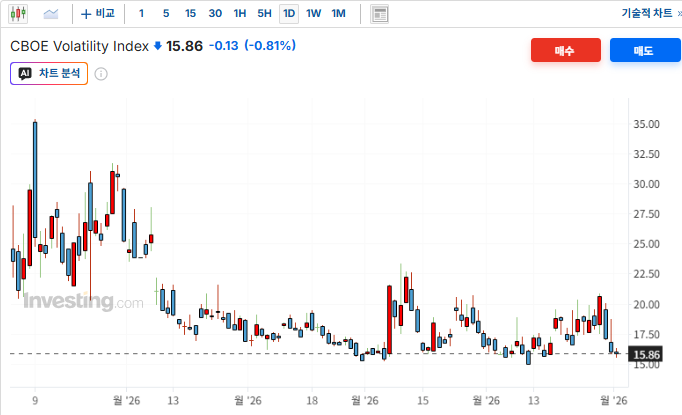This screenshot has height=415, width=682.
Task: Click the 17.50 price axis label
Action: point(646,335)
